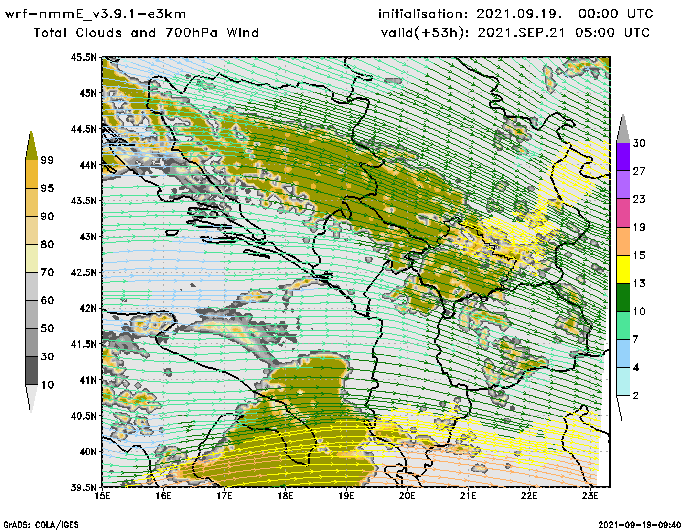Select the 10 darkest gray cloud legend swatch
700x530 pixels.
tap(32, 371)
